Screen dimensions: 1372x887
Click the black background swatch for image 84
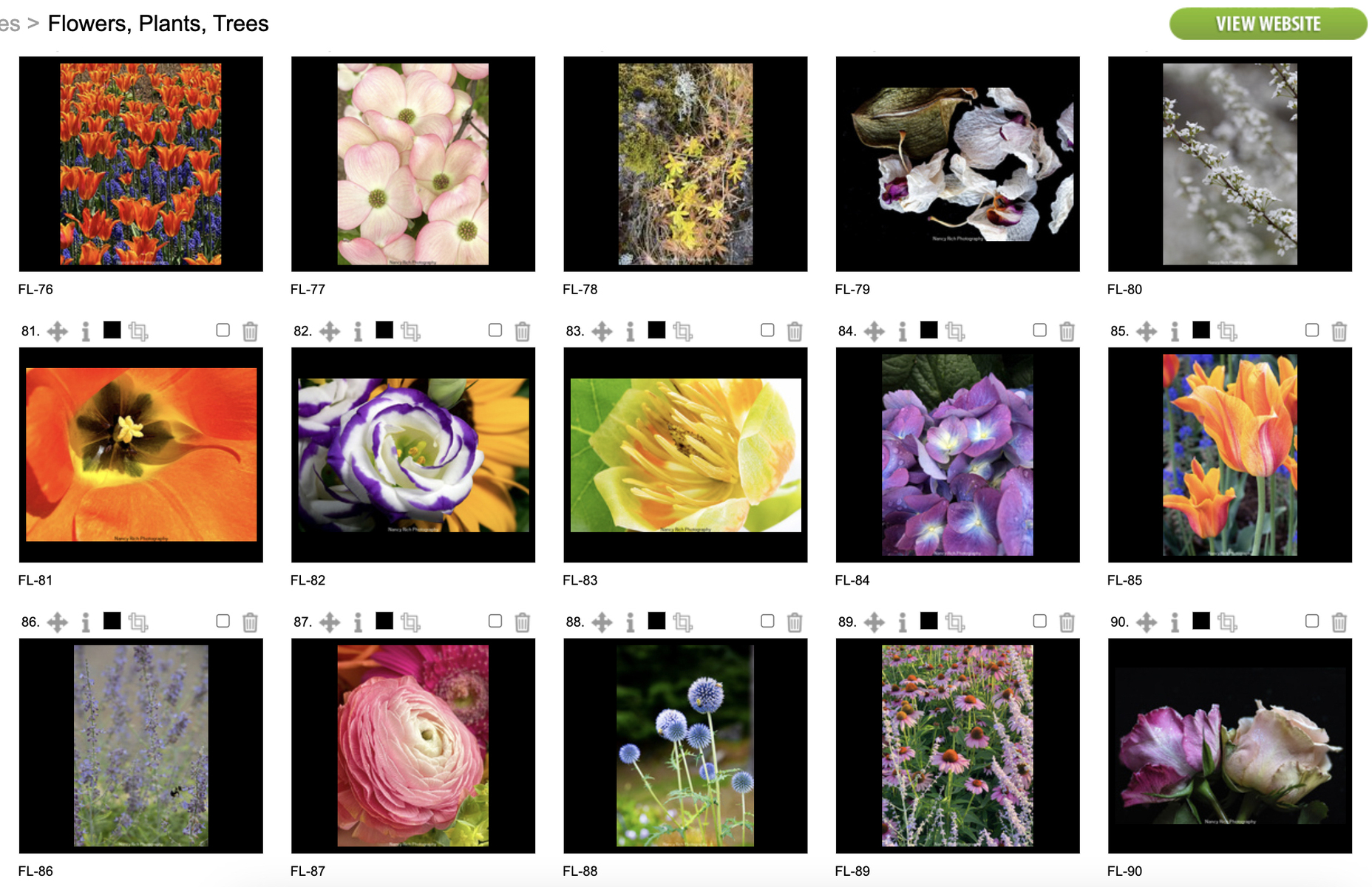click(x=929, y=330)
